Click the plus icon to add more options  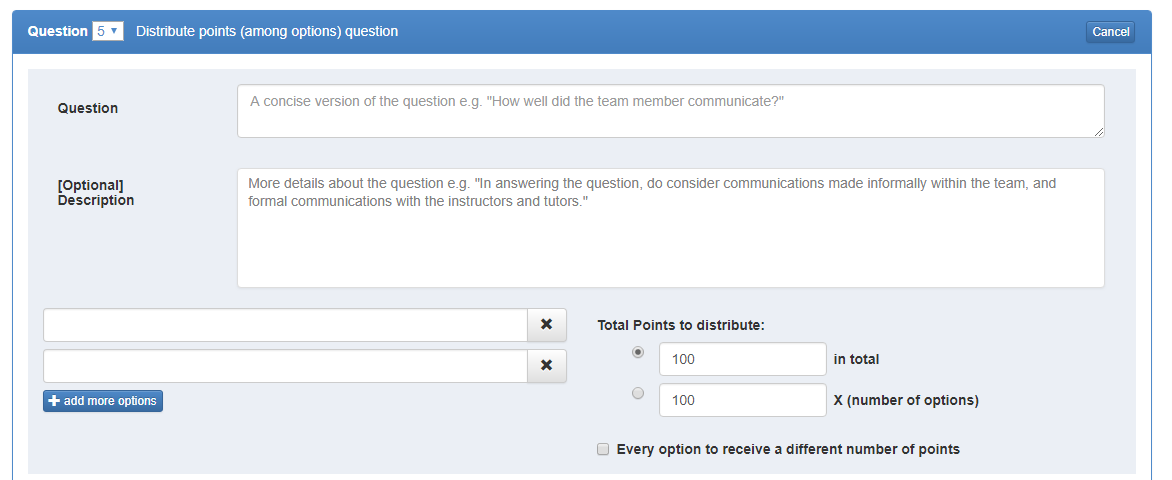(55, 401)
